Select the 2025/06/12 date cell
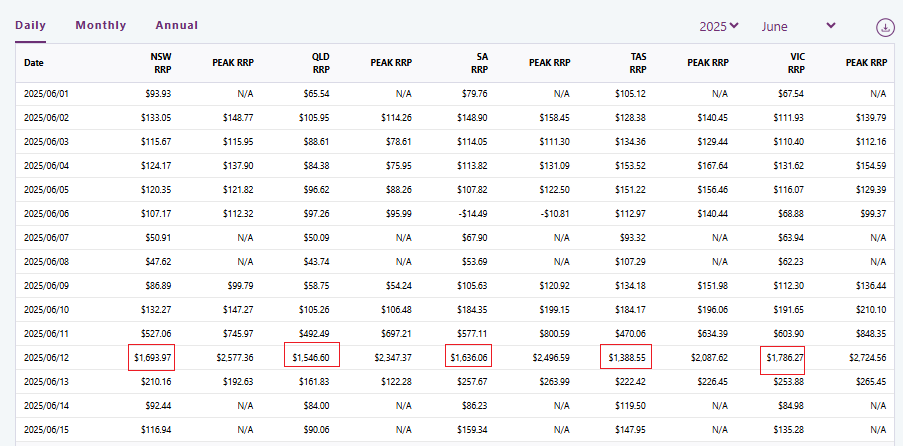903x446 pixels. coord(47,357)
